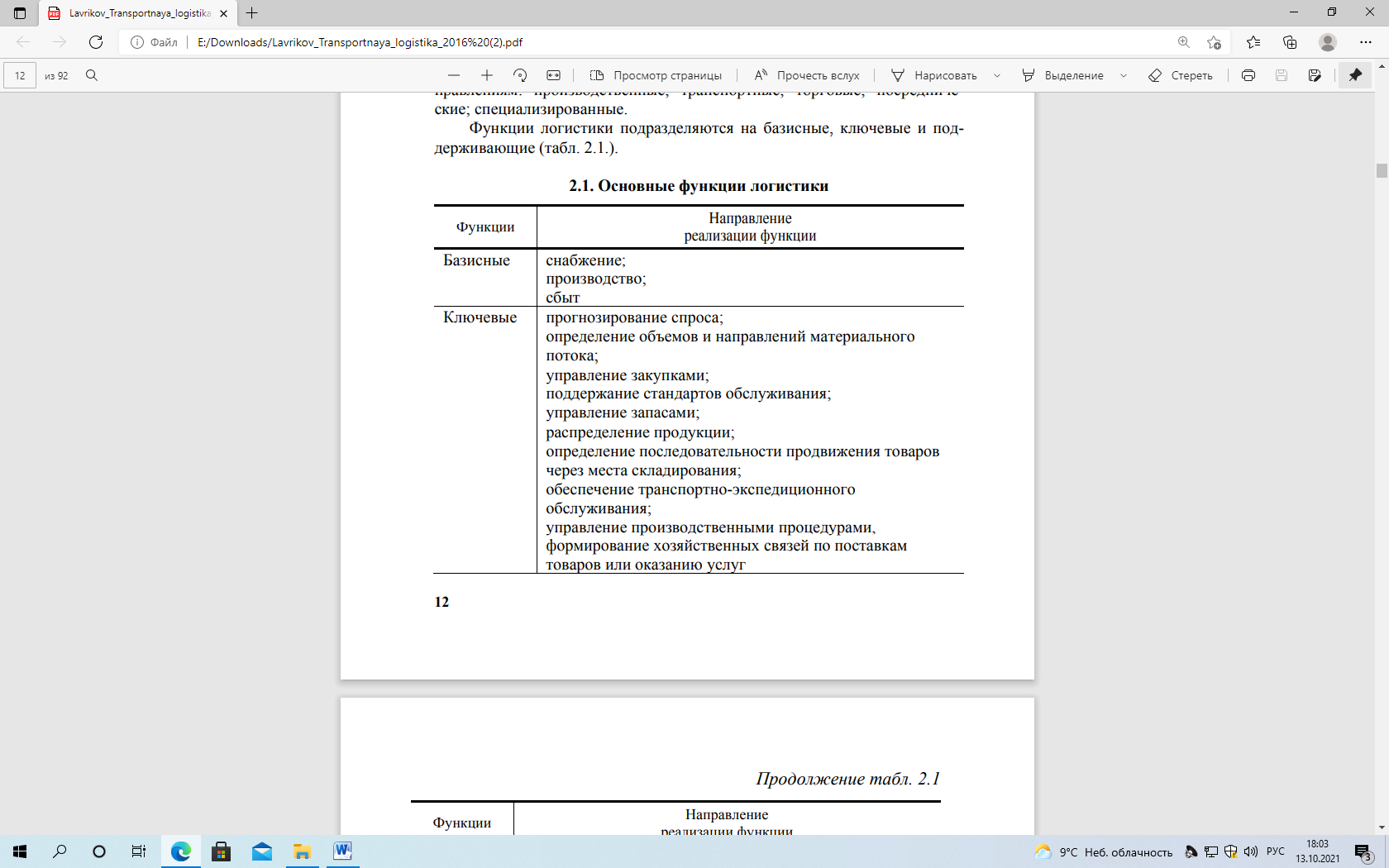The height and width of the screenshot is (868, 1389).
Task: Open Cortana from the taskbar
Action: pyautogui.click(x=99, y=851)
